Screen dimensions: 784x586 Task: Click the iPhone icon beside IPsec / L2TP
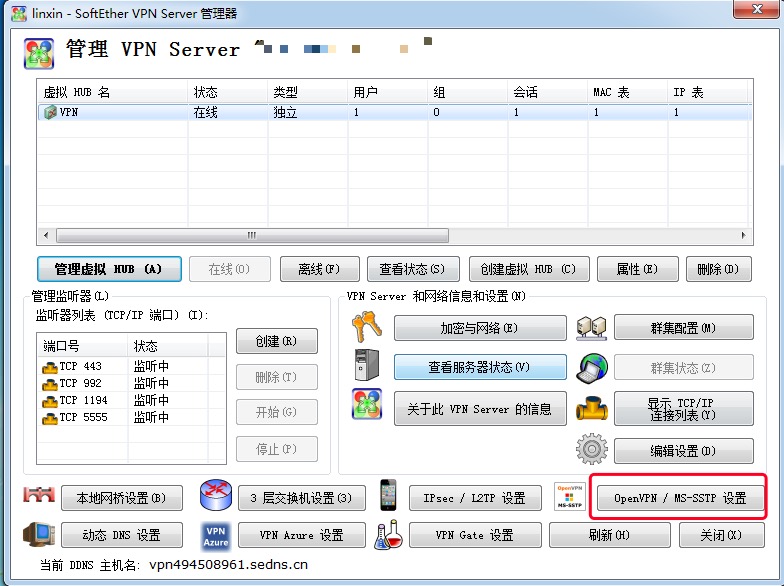tap(388, 495)
